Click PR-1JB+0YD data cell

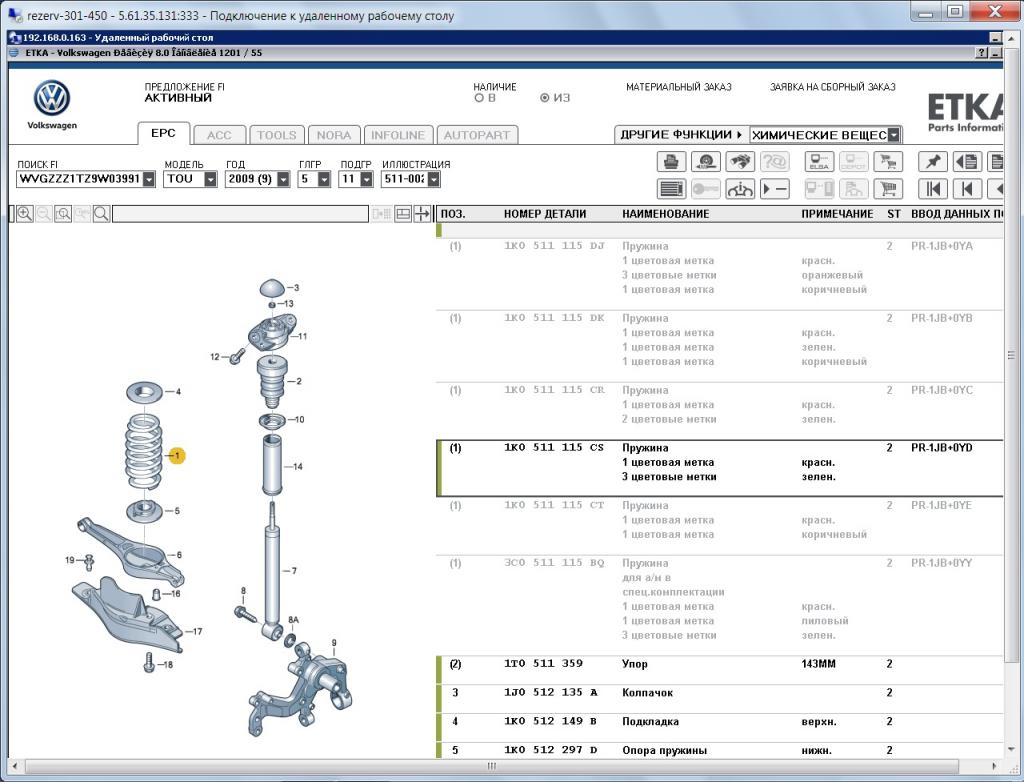pos(942,448)
